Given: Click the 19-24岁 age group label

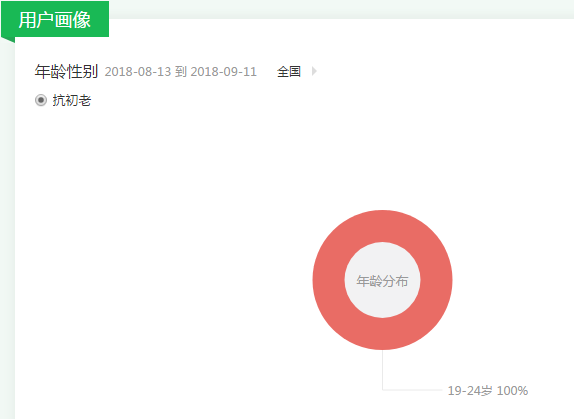Looking at the screenshot, I should pos(470,391).
